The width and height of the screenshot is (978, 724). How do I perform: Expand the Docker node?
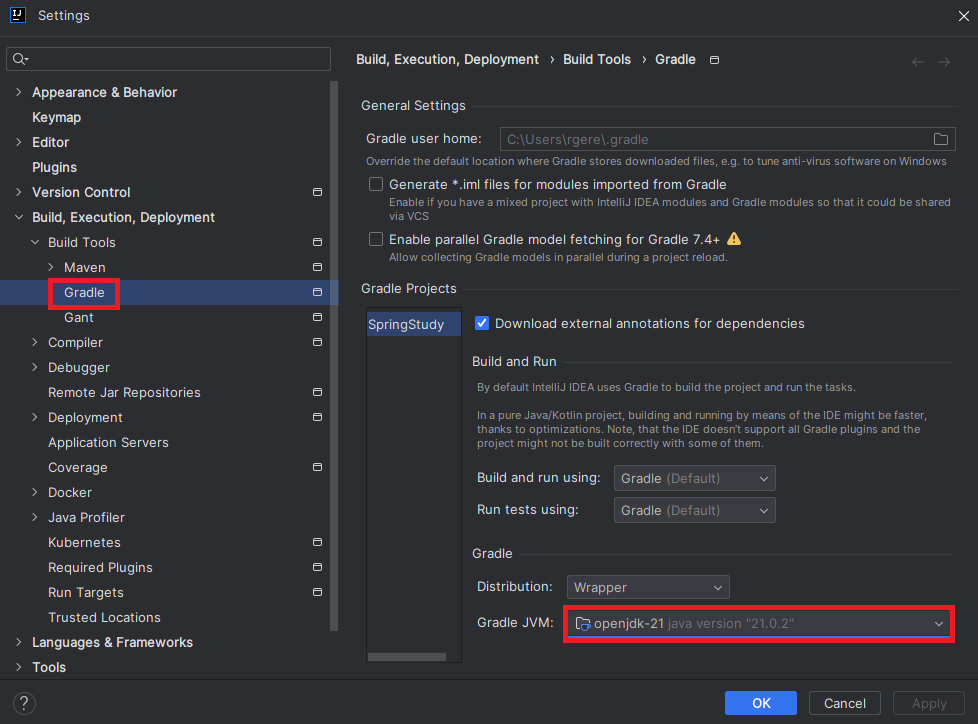[35, 492]
